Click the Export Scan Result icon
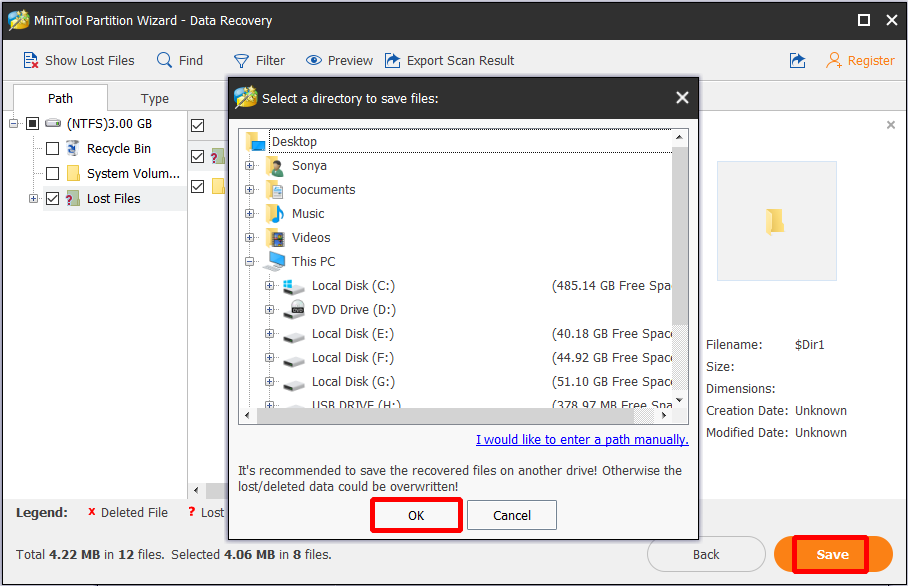The image size is (908, 586). [x=393, y=60]
